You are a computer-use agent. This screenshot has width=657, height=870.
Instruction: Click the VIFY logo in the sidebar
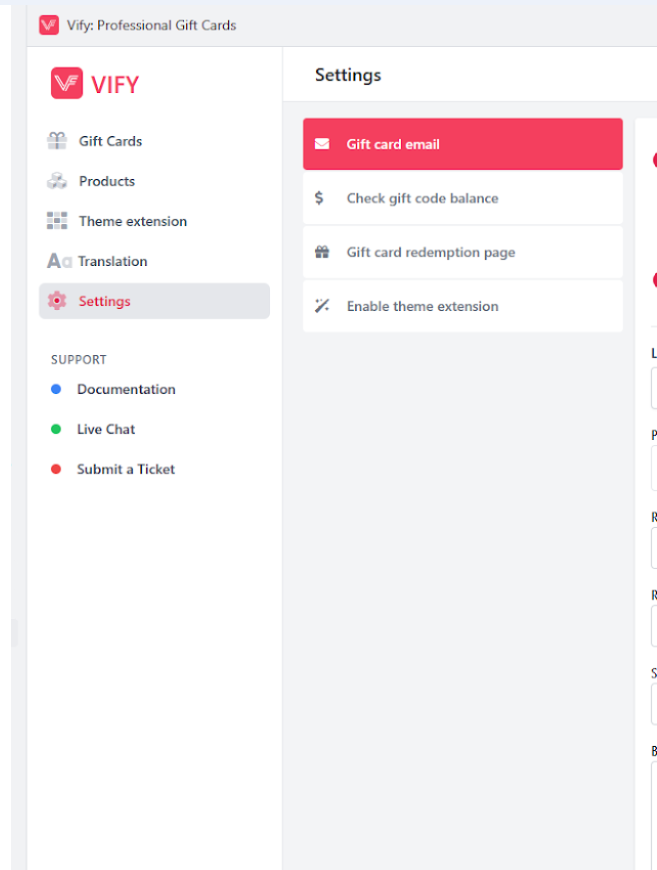coord(95,84)
